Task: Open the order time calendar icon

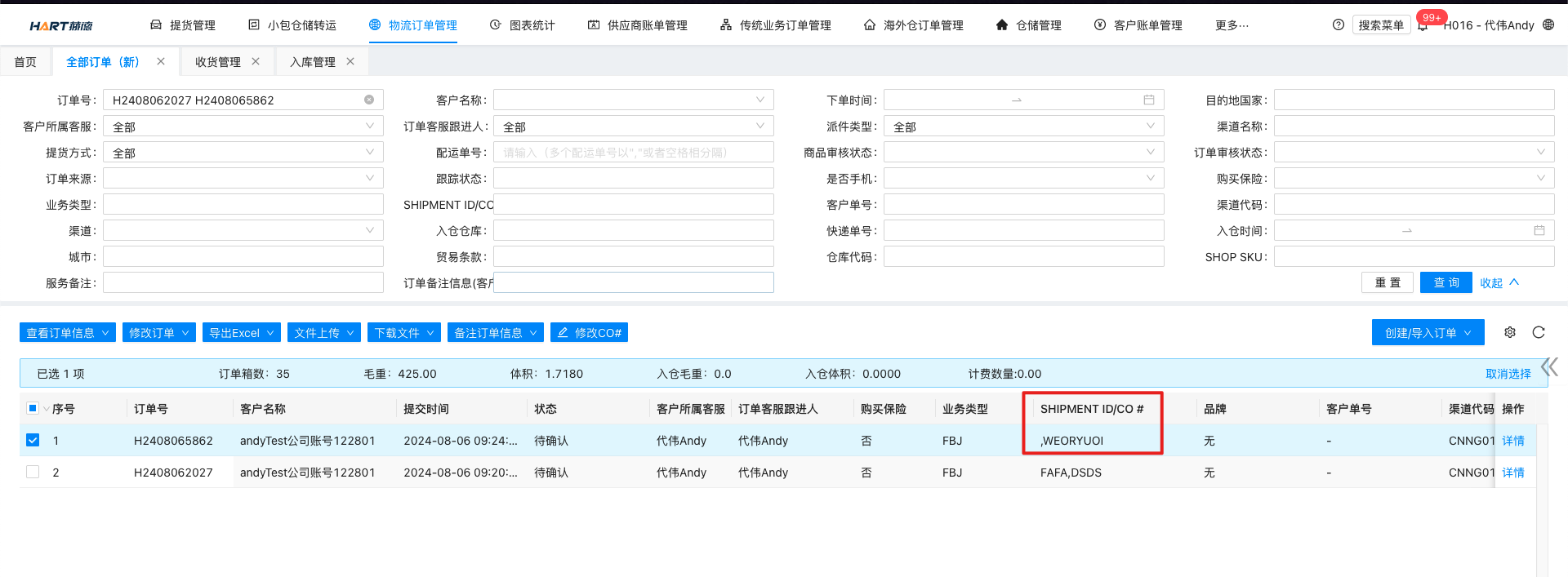Action: point(1148,100)
